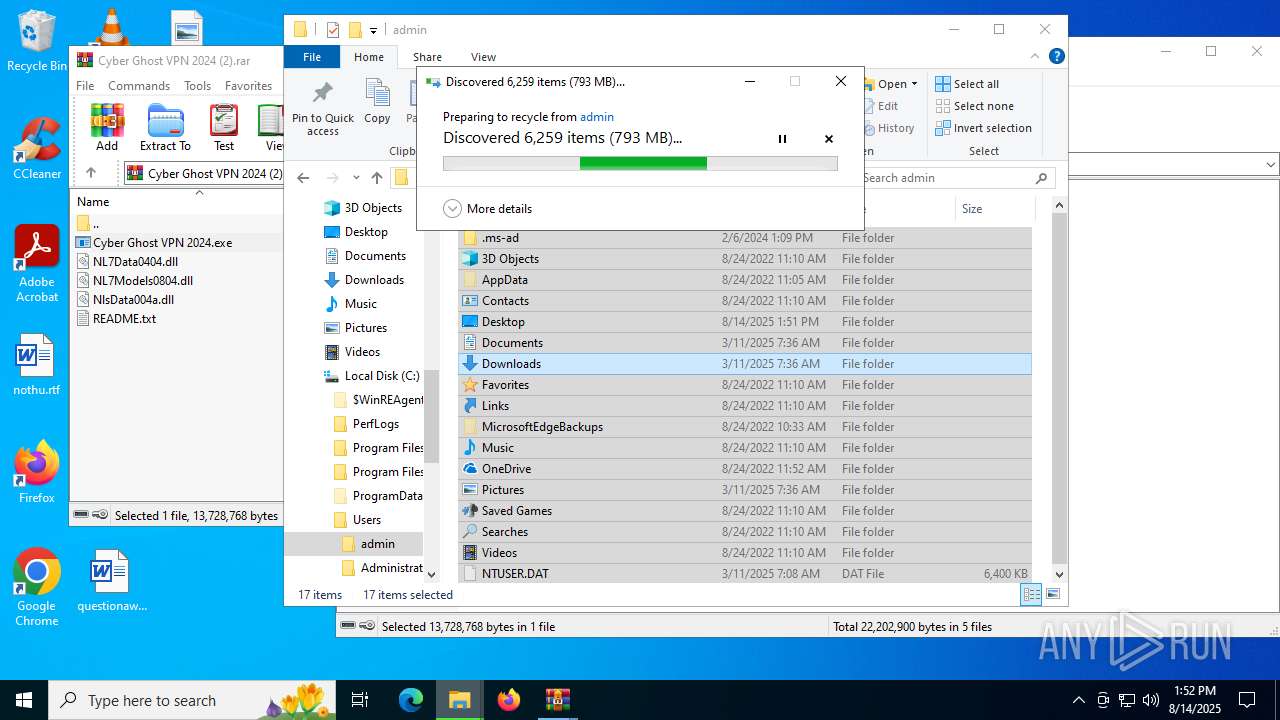The image size is (1280, 720).
Task: Click Pin to Quick access icon
Action: pos(323,108)
